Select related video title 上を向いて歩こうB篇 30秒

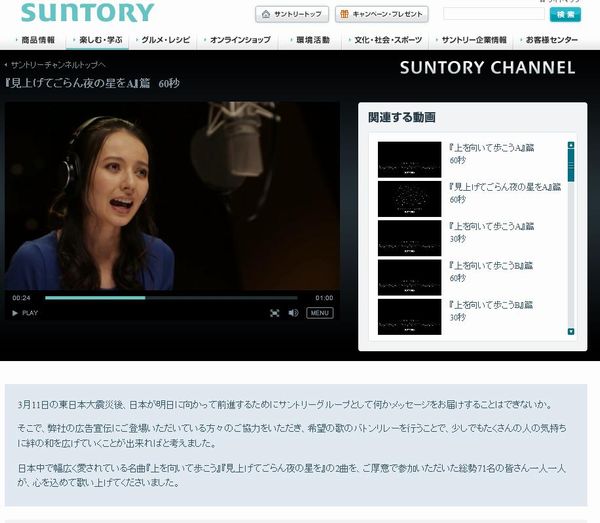tap(491, 311)
